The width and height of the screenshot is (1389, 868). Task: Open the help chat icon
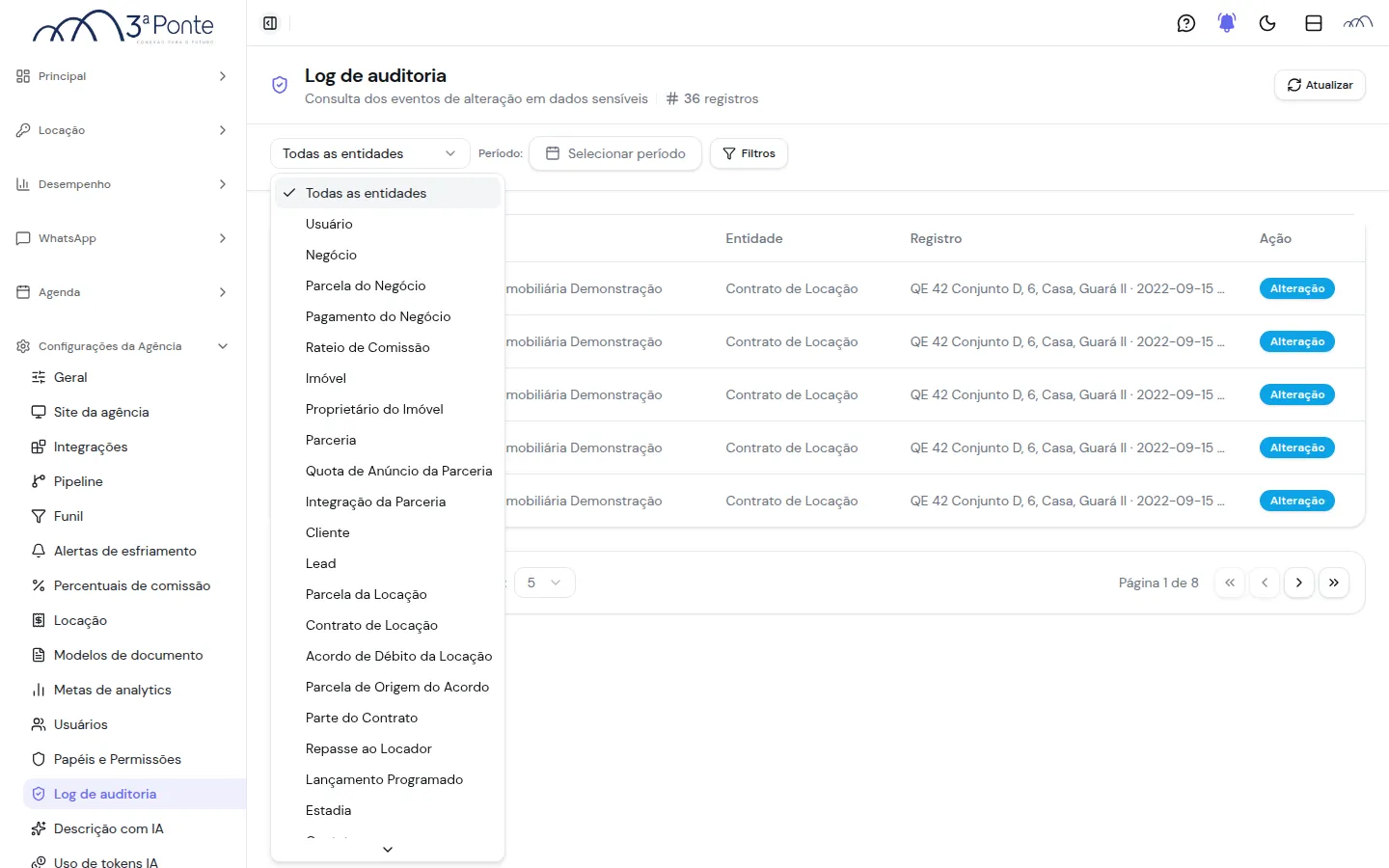tap(1186, 23)
